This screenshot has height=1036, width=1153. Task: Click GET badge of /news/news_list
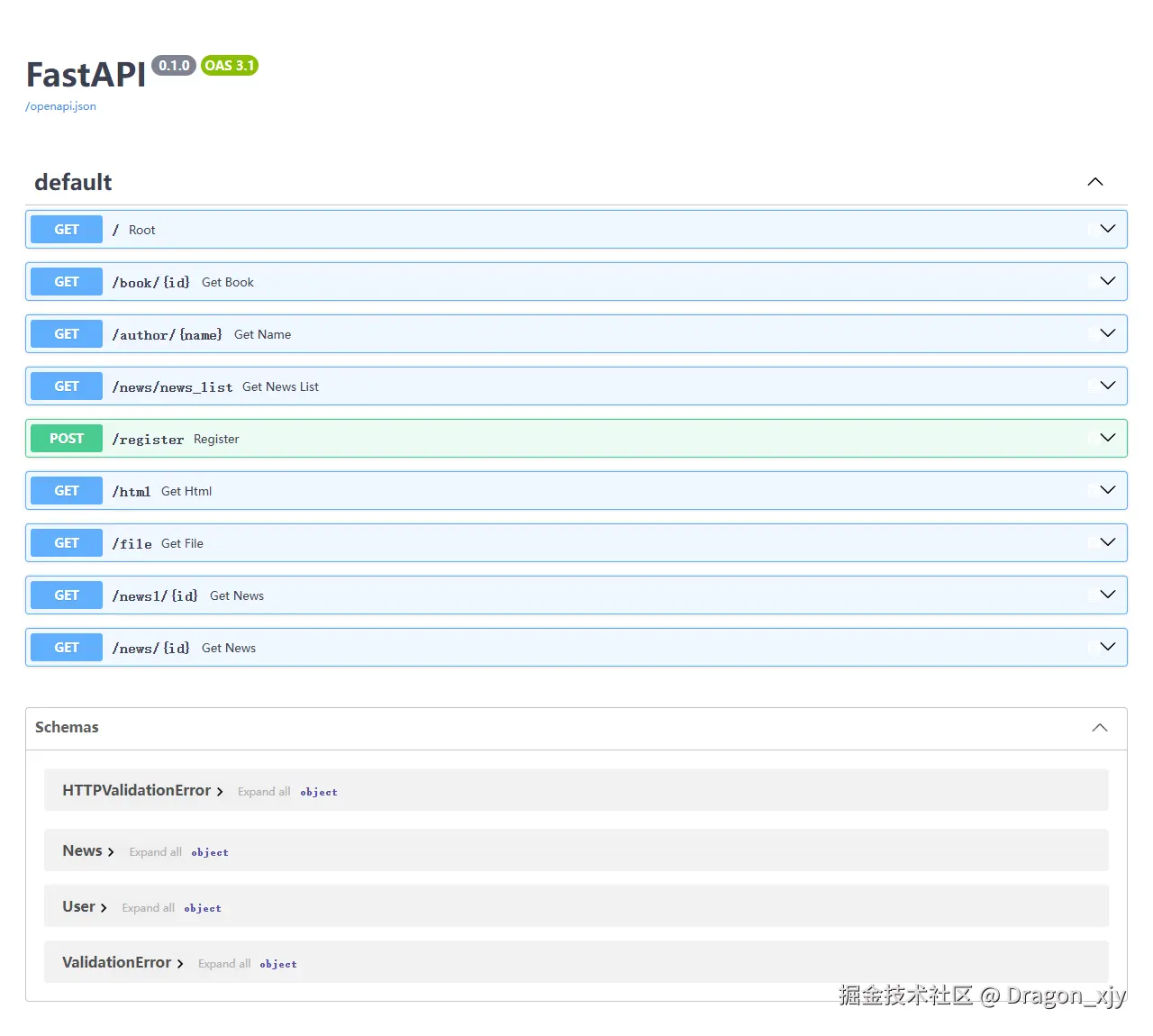click(67, 386)
